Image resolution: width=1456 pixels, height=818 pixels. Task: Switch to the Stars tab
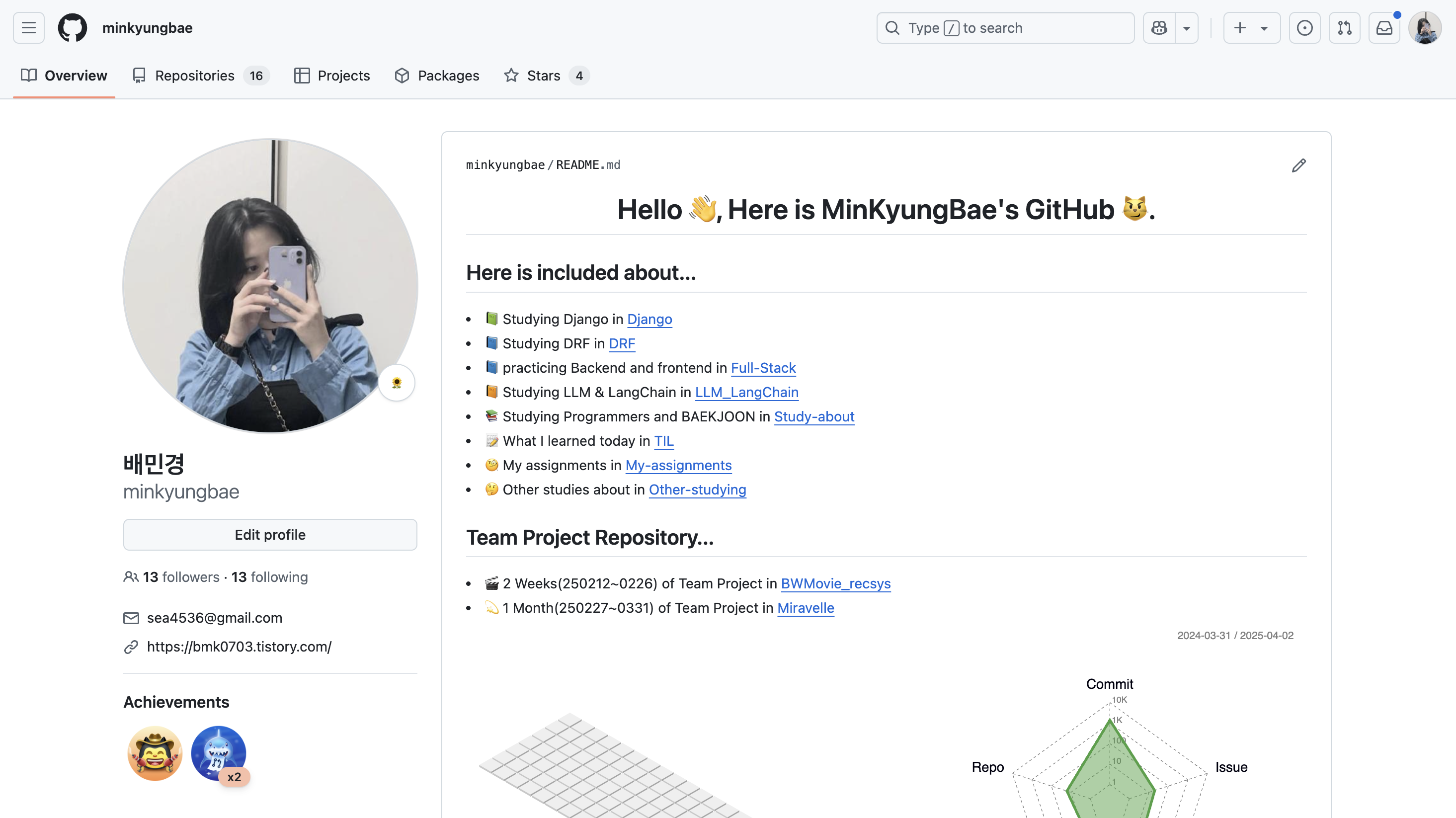point(546,76)
